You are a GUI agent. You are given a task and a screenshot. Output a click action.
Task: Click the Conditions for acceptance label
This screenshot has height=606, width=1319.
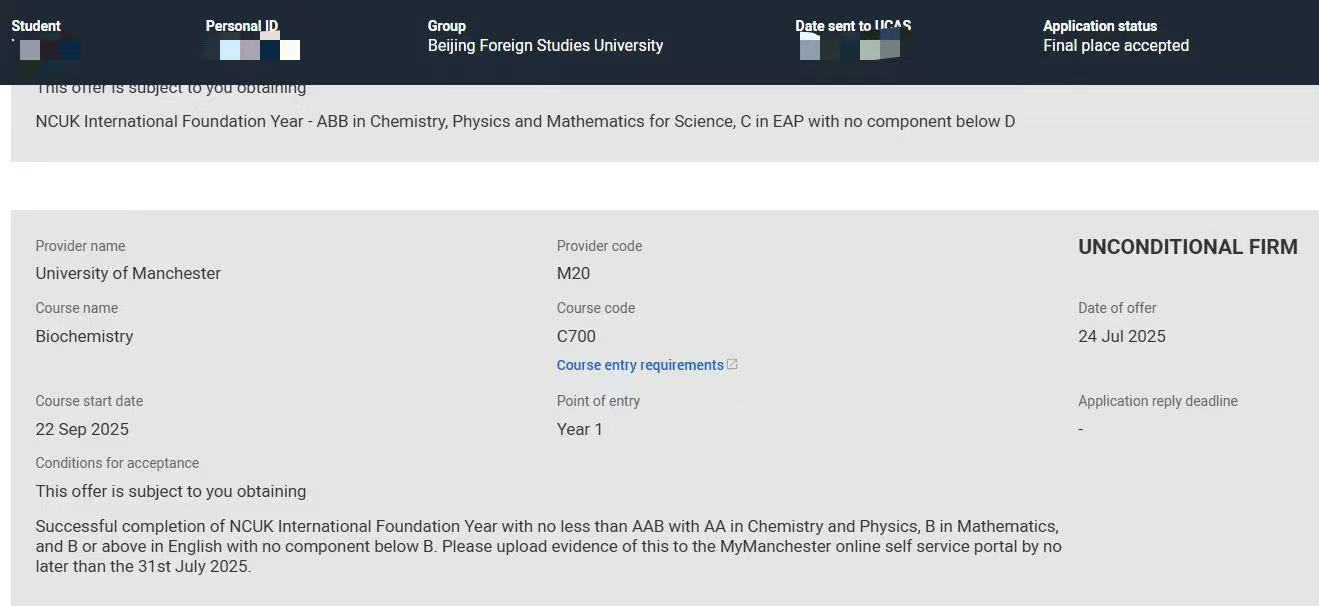pyautogui.click(x=117, y=463)
